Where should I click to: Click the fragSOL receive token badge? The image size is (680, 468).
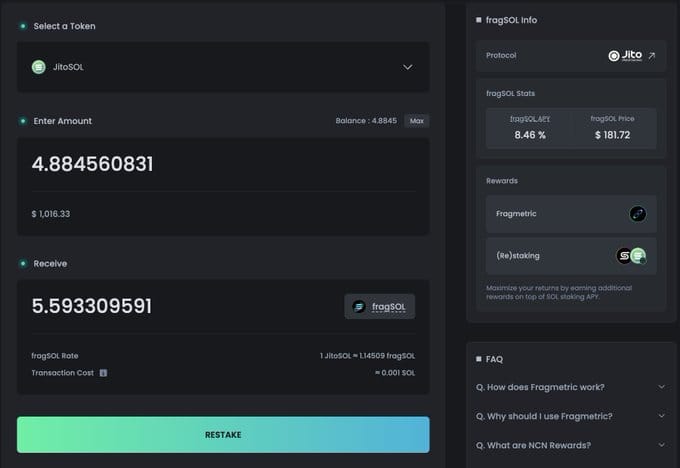tap(379, 307)
